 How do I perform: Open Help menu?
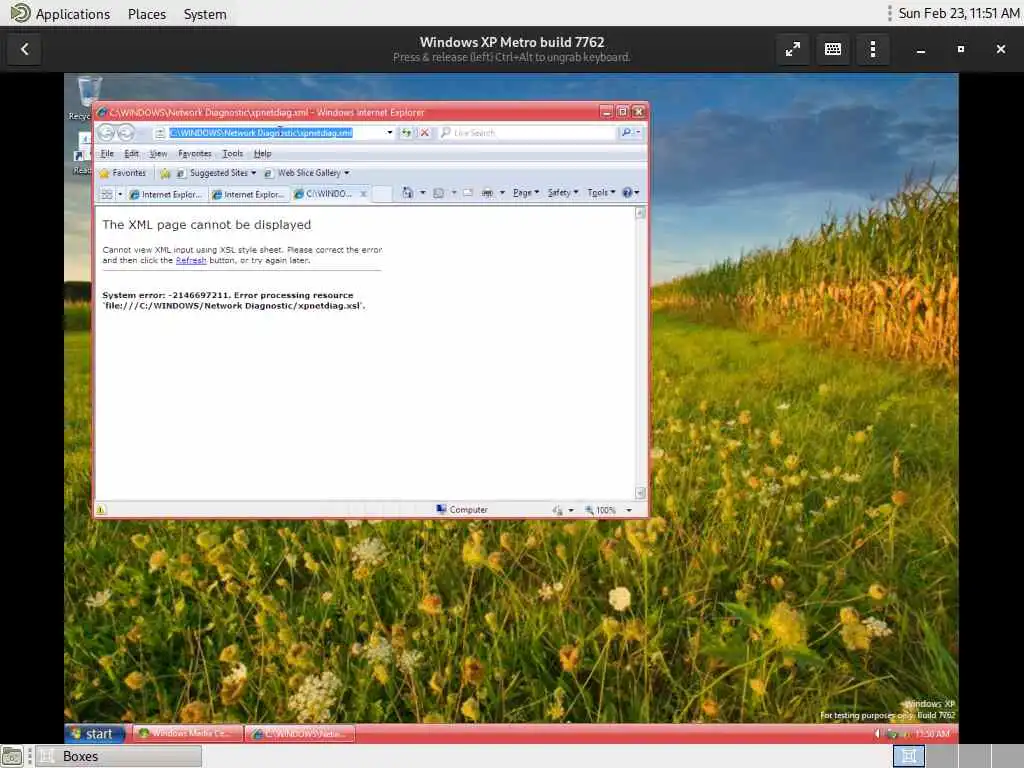point(263,154)
